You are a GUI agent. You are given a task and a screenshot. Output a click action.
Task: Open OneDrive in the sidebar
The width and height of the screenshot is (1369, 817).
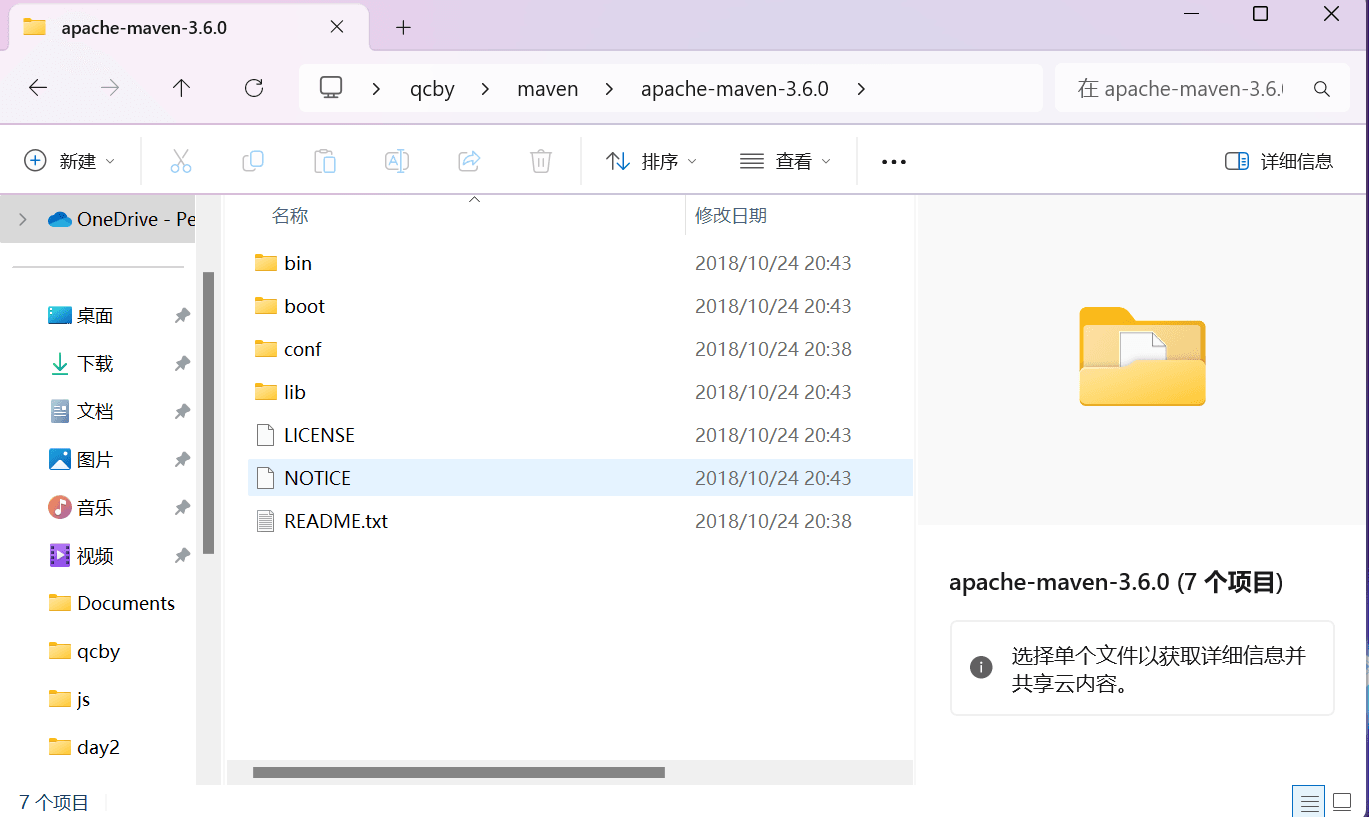[x=120, y=220]
